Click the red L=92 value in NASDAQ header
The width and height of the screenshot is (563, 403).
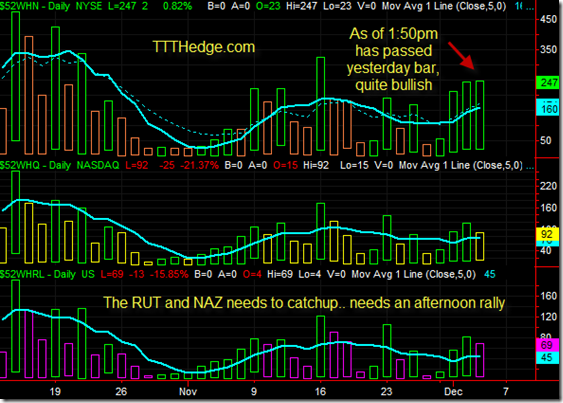(x=137, y=165)
